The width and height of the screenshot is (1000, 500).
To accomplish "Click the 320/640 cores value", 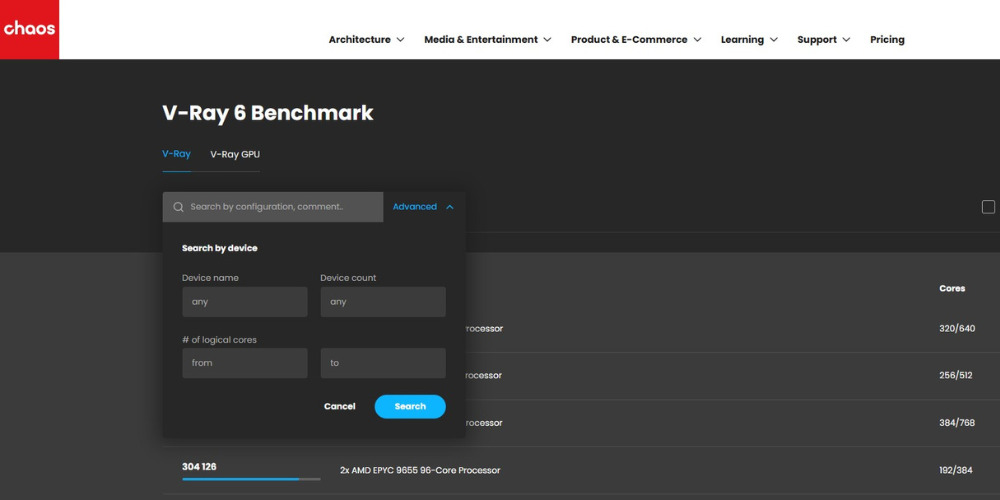I will tap(957, 328).
